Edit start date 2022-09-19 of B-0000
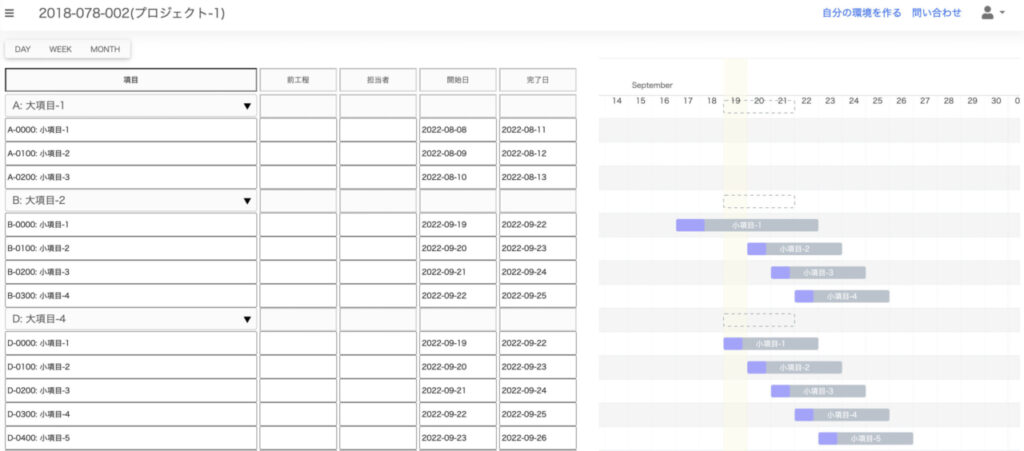The width and height of the screenshot is (1024, 451). [458, 225]
